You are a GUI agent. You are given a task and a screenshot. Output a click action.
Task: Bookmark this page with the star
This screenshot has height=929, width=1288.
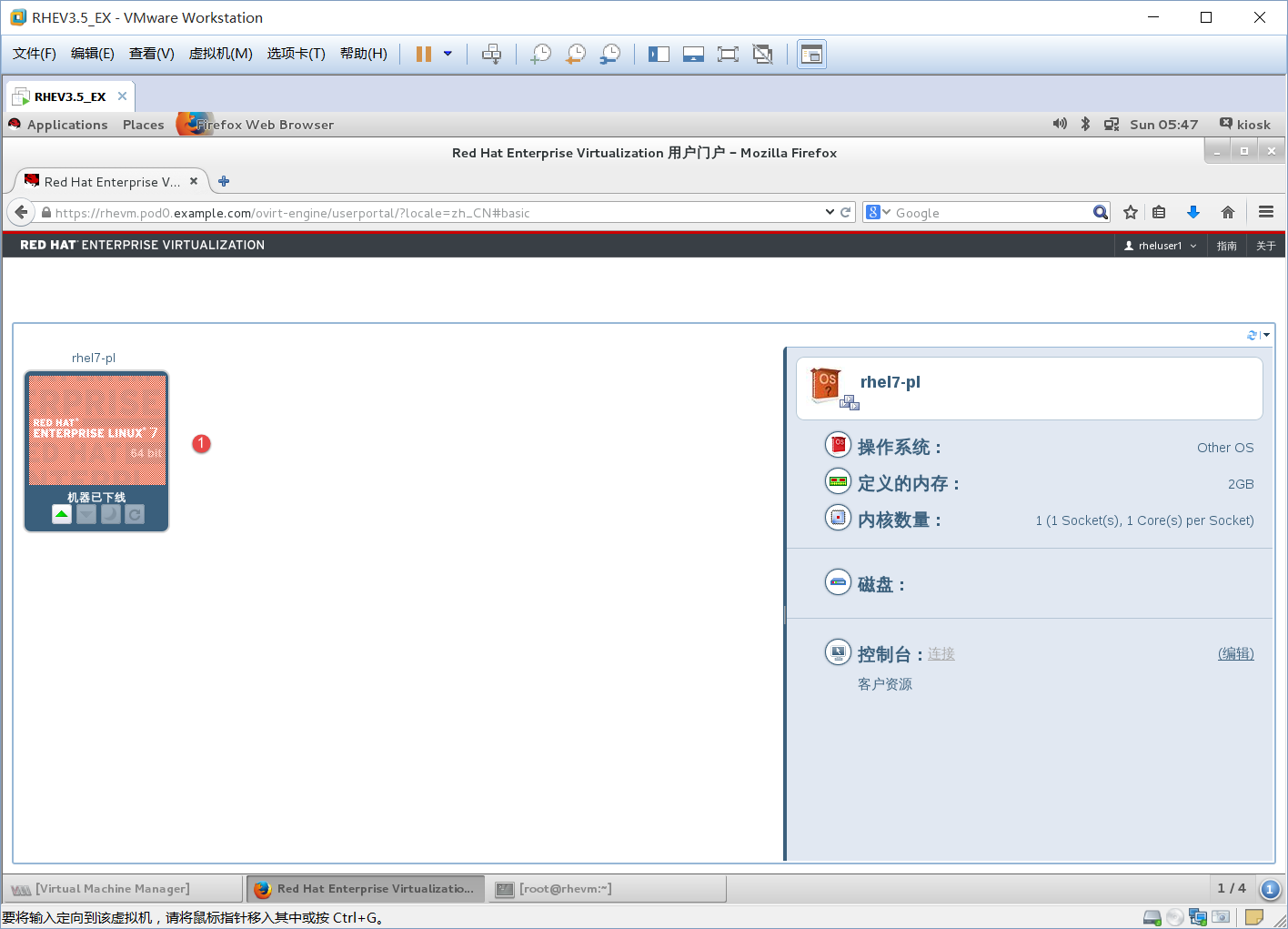point(1131,212)
